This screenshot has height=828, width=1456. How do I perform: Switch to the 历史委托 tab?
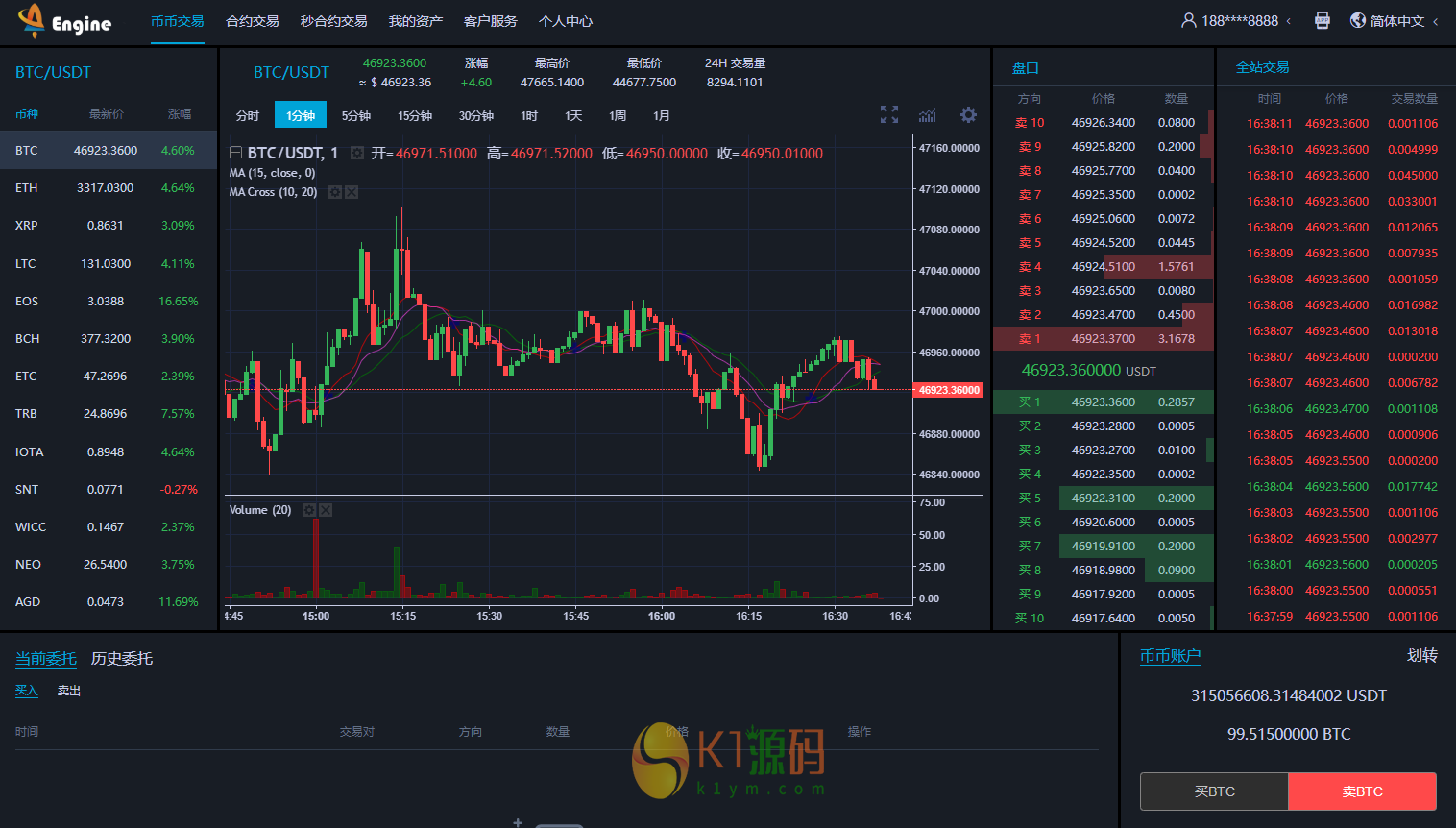pyautogui.click(x=122, y=658)
